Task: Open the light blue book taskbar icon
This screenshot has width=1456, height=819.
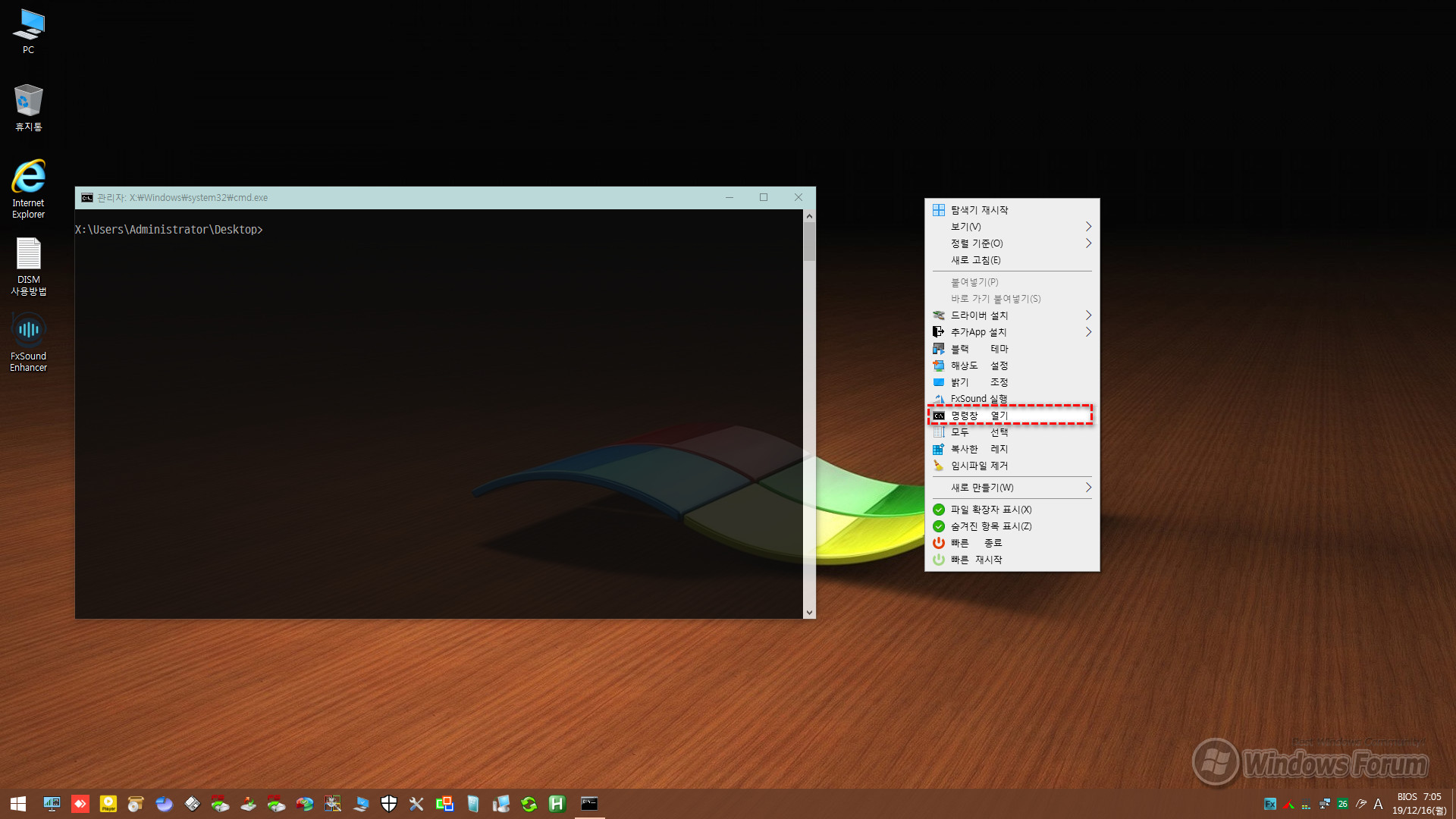Action: [473, 804]
